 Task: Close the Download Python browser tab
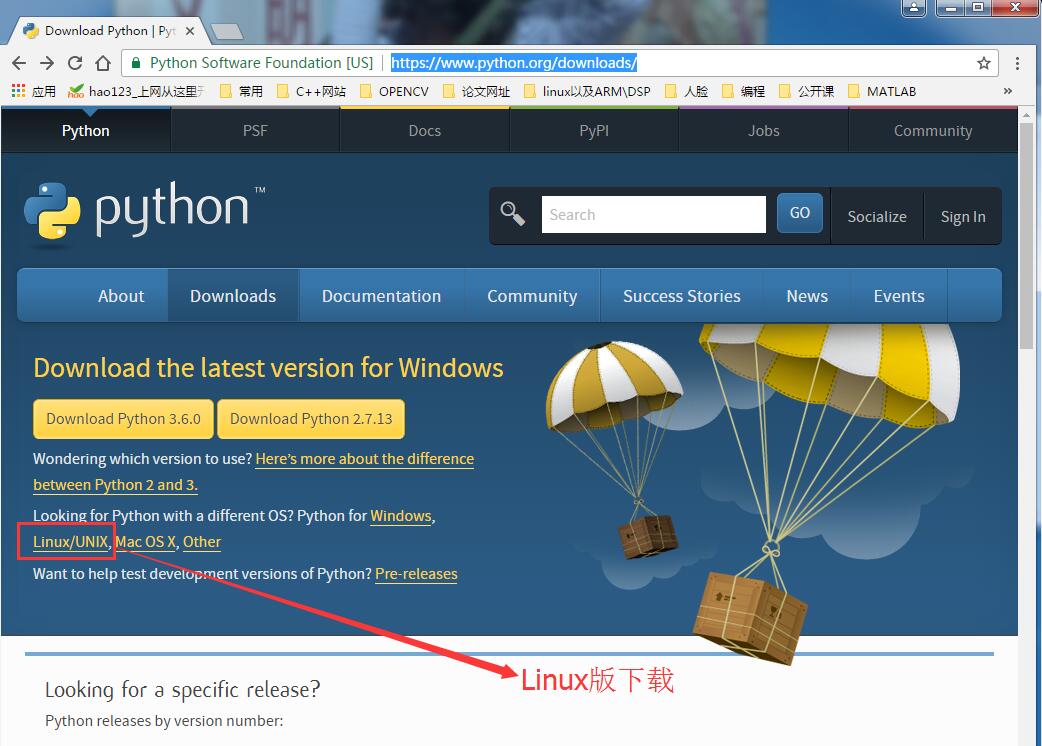[x=190, y=31]
